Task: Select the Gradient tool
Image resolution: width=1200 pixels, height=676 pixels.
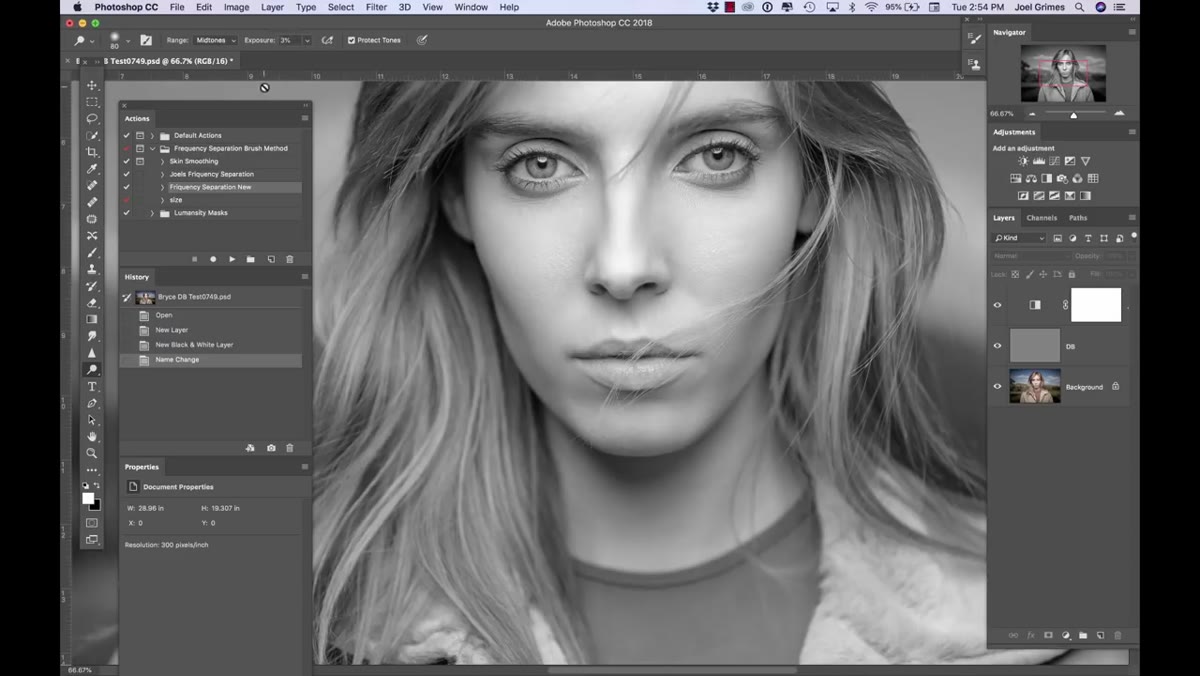Action: click(92, 319)
